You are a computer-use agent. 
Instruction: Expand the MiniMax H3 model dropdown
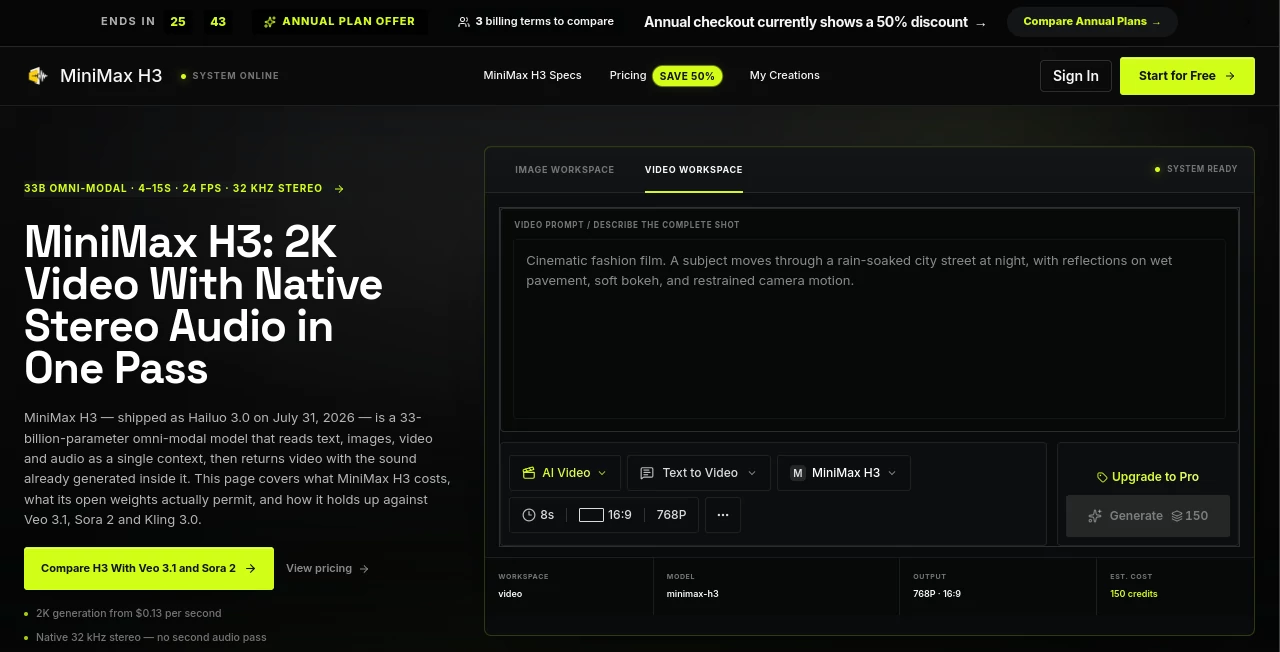coord(844,473)
